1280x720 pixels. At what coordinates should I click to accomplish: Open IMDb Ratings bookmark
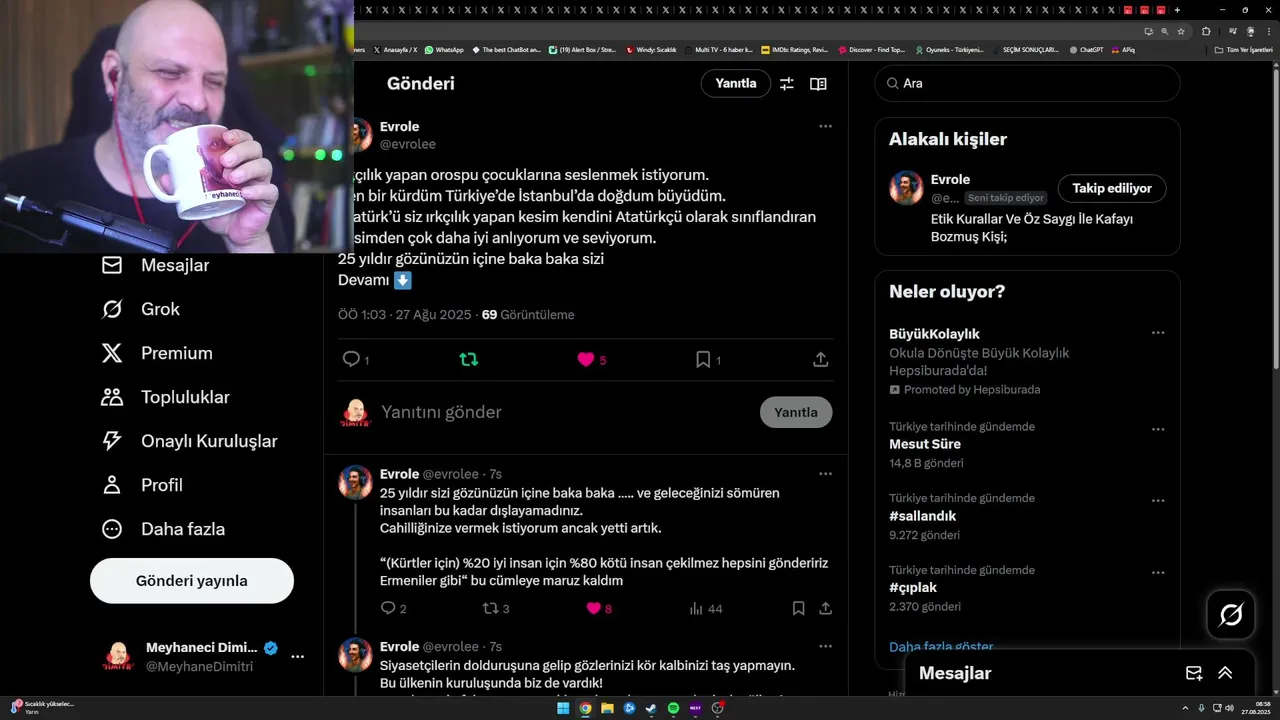coord(795,49)
